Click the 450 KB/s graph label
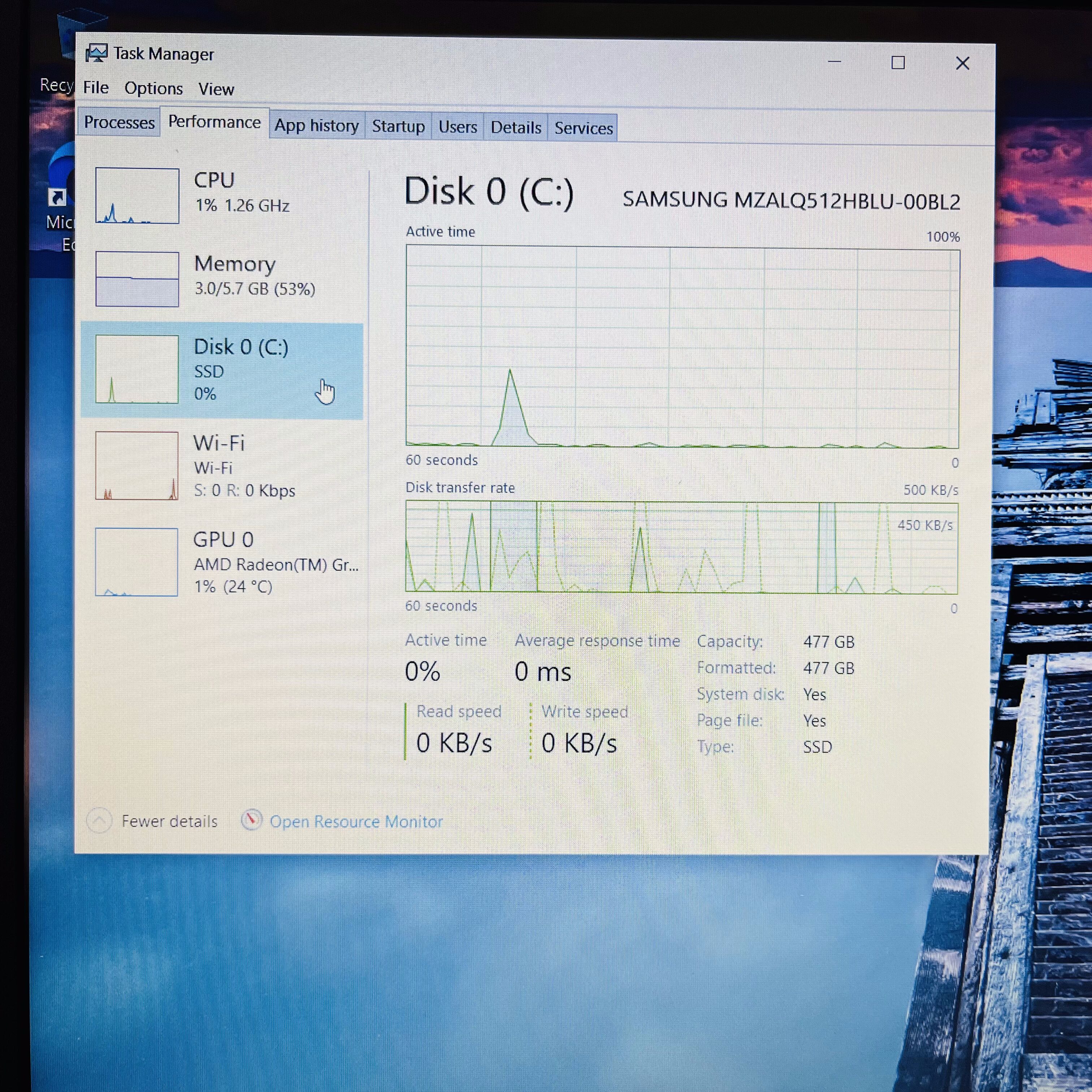 coord(925,525)
